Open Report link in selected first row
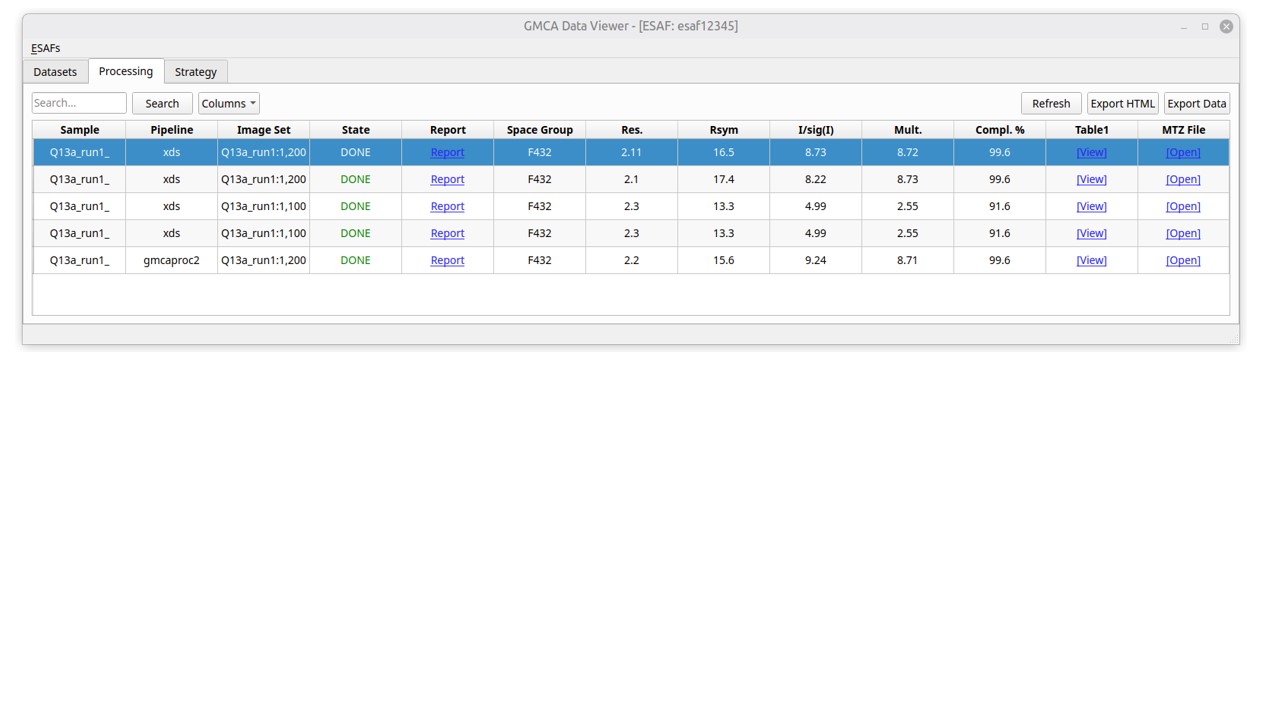This screenshot has width=1280, height=720. click(x=447, y=152)
